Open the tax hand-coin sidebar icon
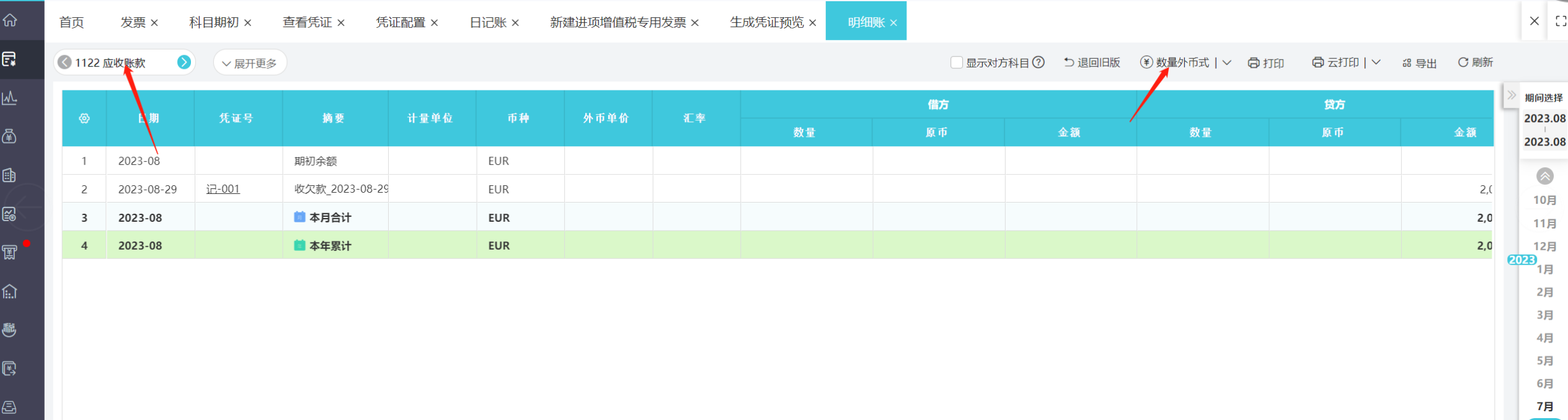The height and width of the screenshot is (420, 1568). [x=10, y=330]
